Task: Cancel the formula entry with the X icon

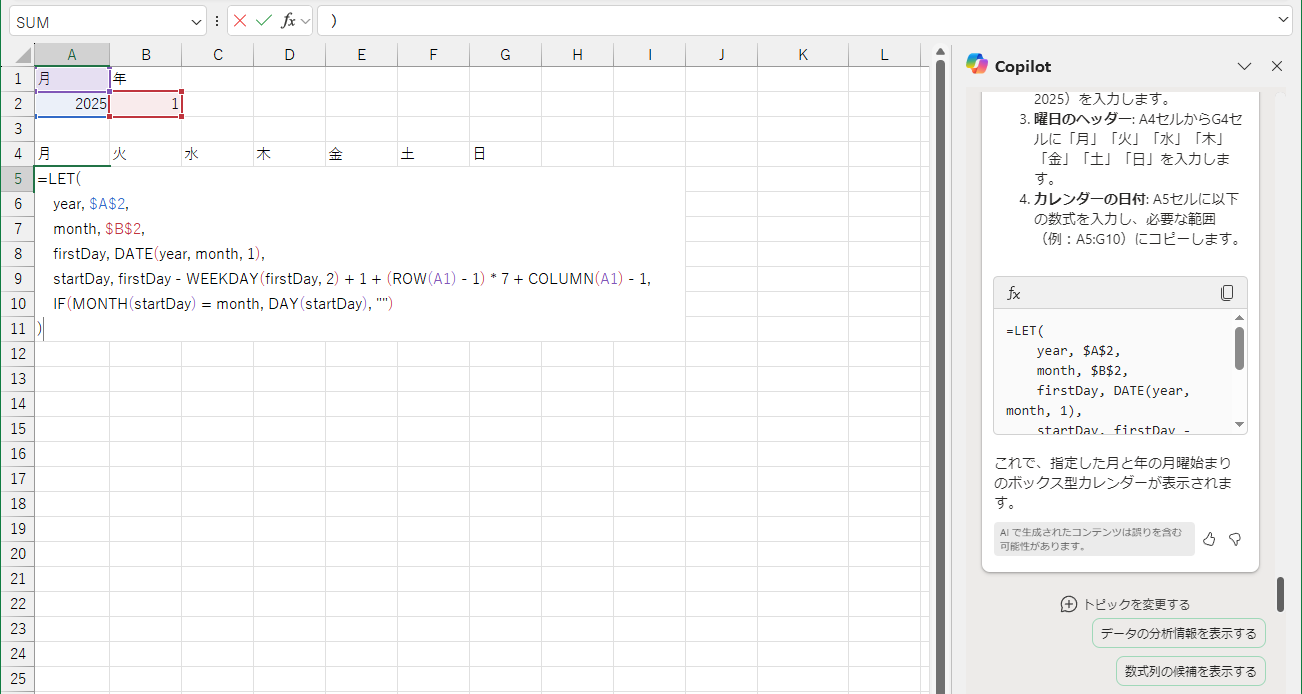Action: (240, 21)
